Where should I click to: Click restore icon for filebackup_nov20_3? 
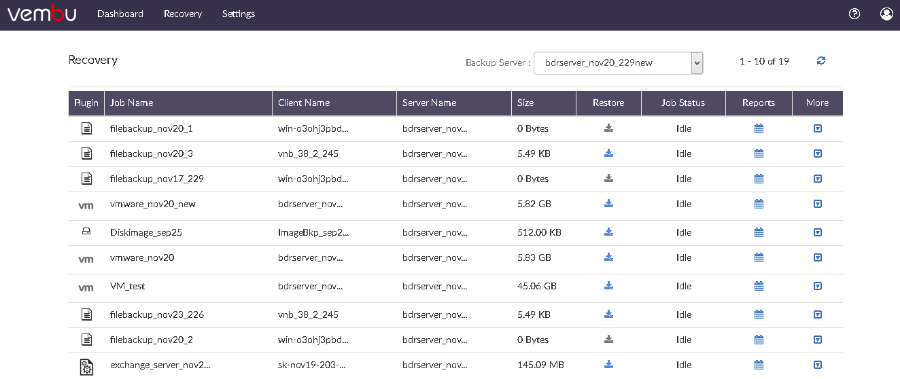[x=609, y=153]
